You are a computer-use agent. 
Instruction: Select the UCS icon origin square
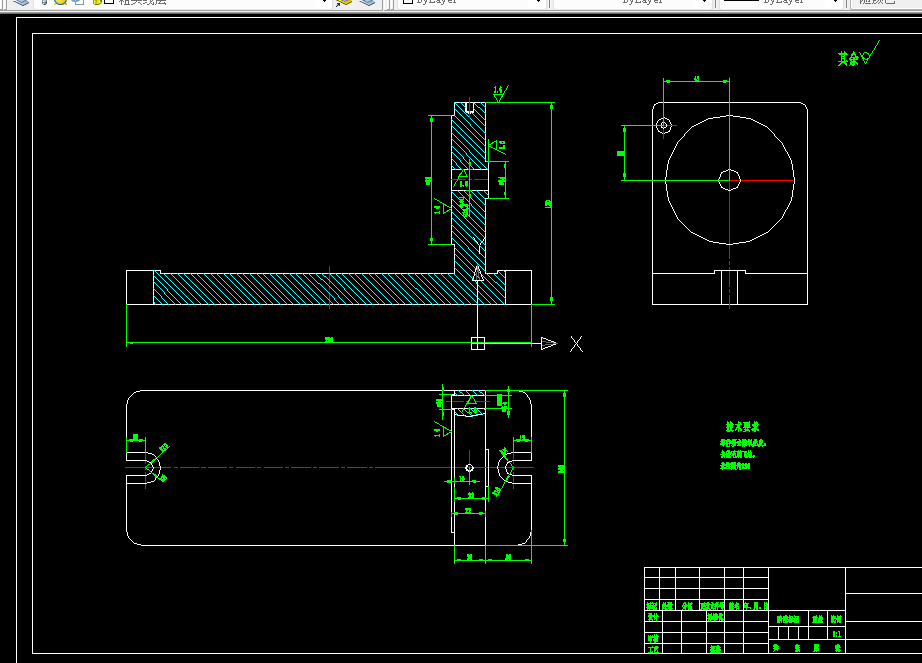tap(478, 343)
